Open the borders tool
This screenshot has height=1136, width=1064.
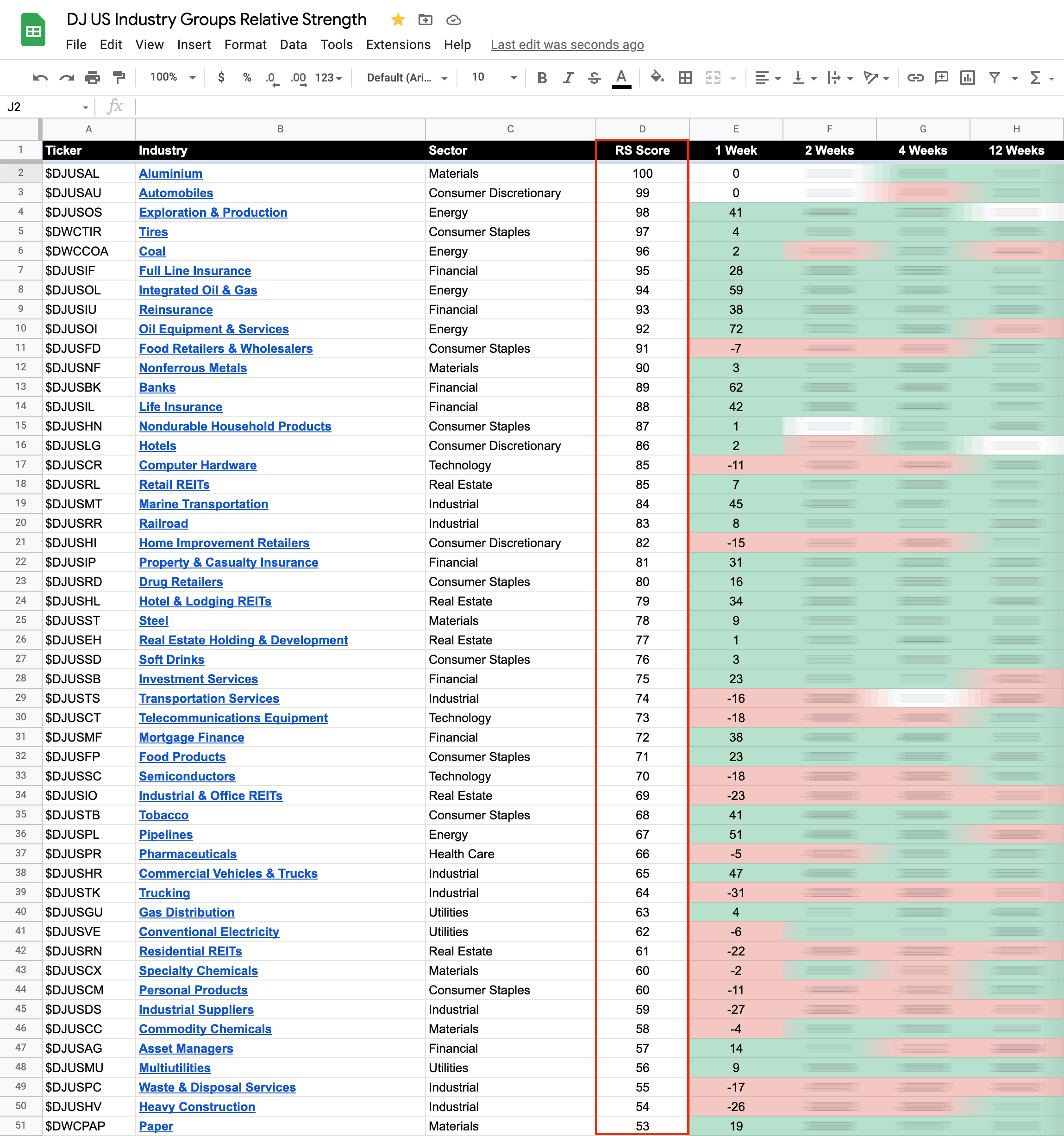685,78
